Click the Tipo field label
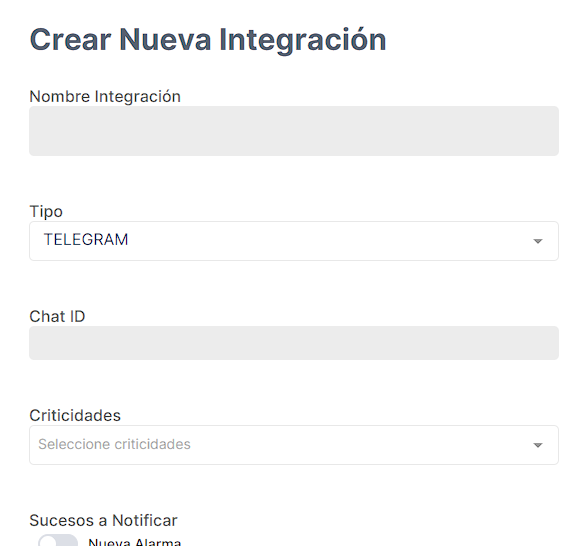 (x=46, y=212)
